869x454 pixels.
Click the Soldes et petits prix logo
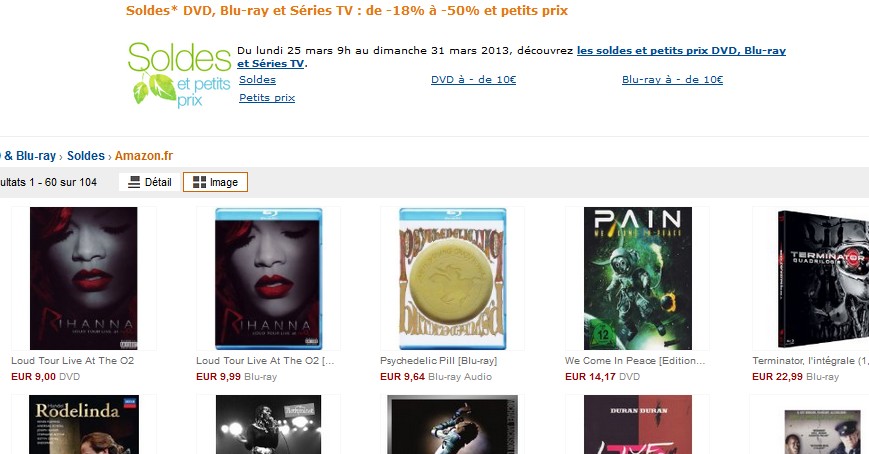pyautogui.click(x=179, y=74)
